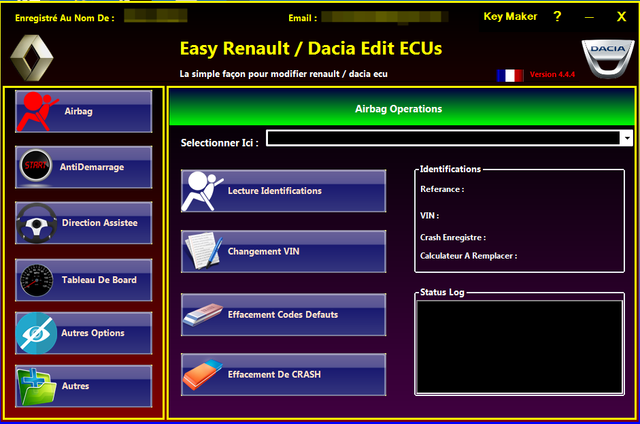Screen dimensions: 640x424
Task: Click the green Airbag Operations header
Action: [400, 108]
